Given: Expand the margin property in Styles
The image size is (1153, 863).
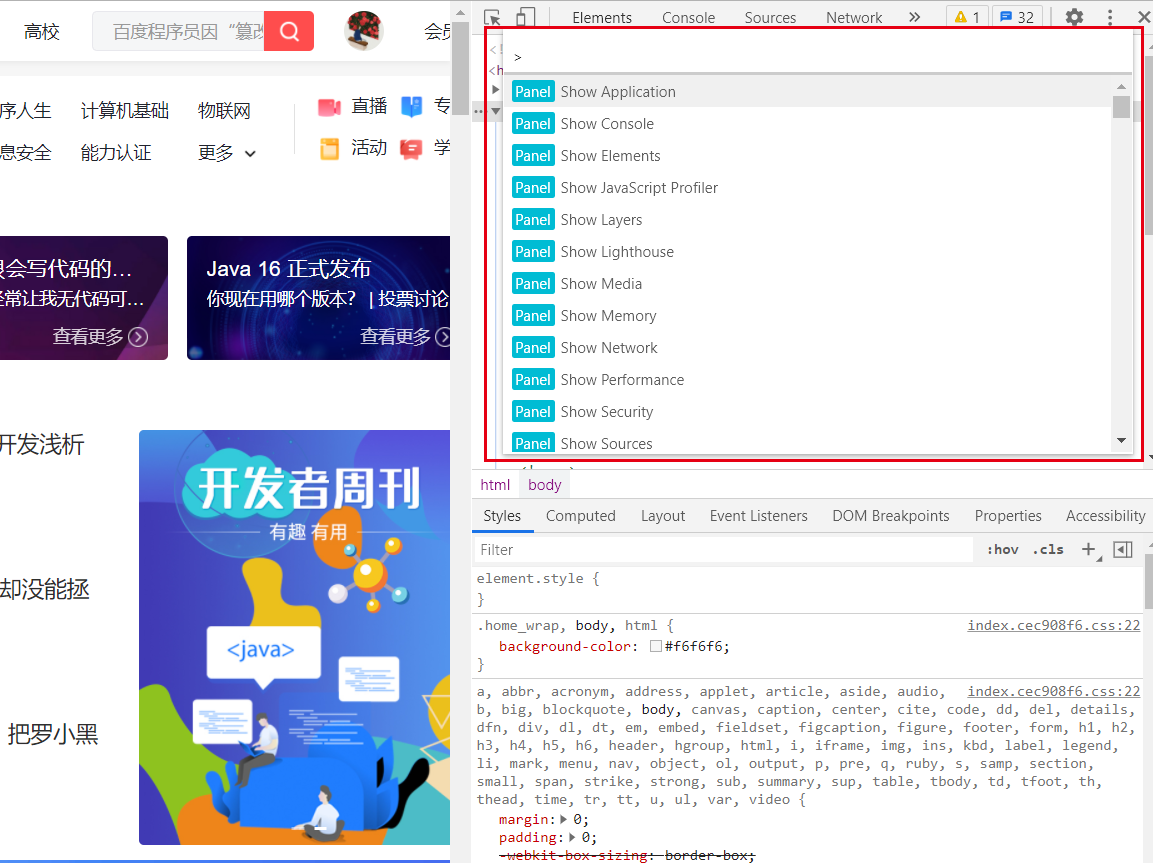Looking at the screenshot, I should (561, 818).
